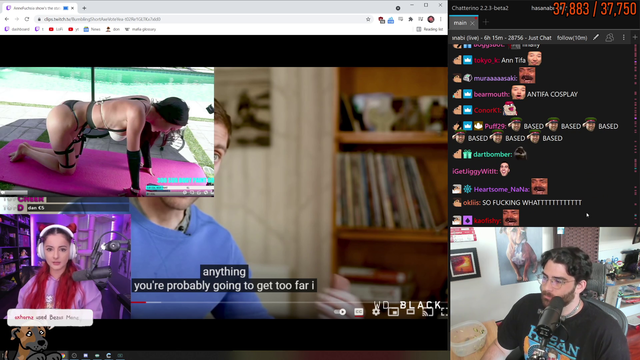Click username tokyo_k in chat
This screenshot has width=640, height=360.
click(486, 60)
